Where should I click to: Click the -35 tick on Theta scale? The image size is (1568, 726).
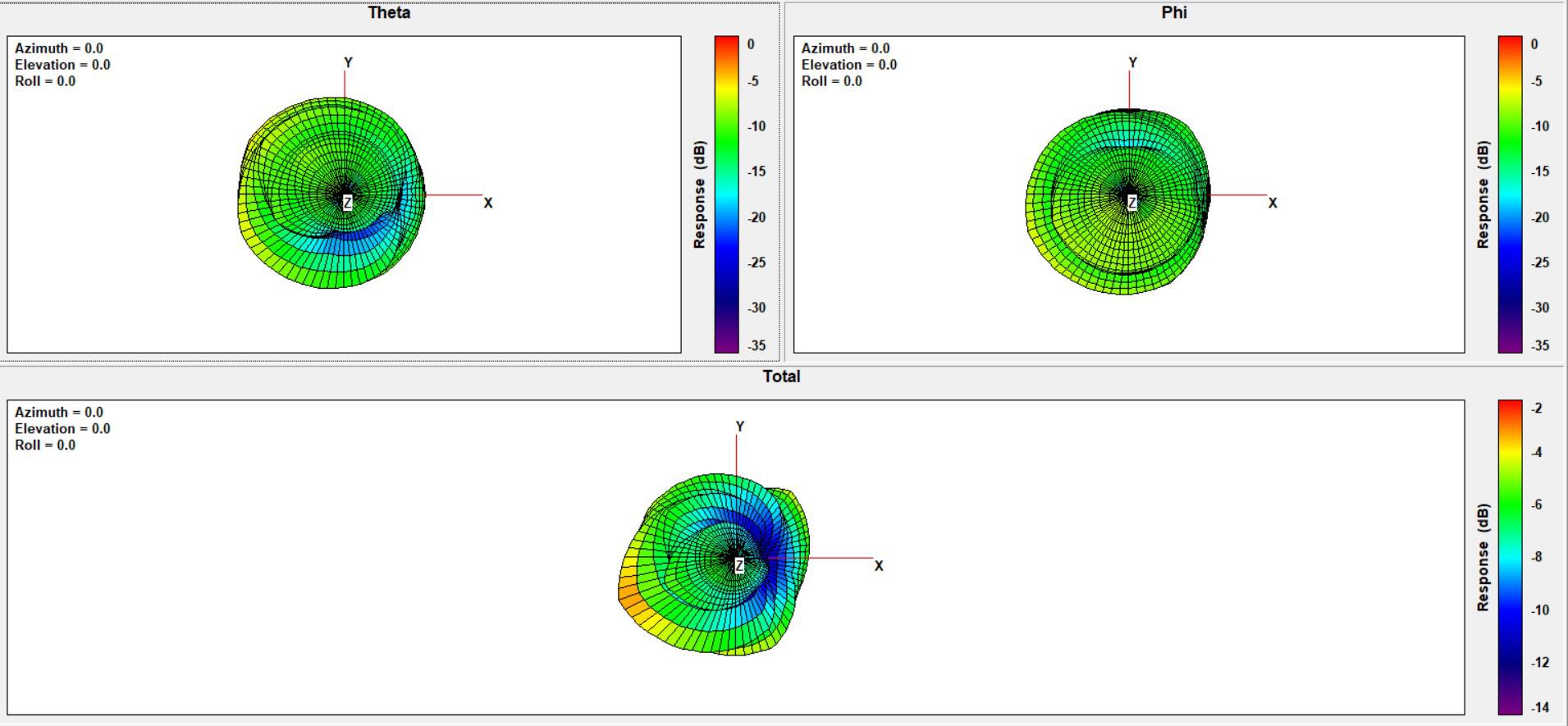(757, 345)
